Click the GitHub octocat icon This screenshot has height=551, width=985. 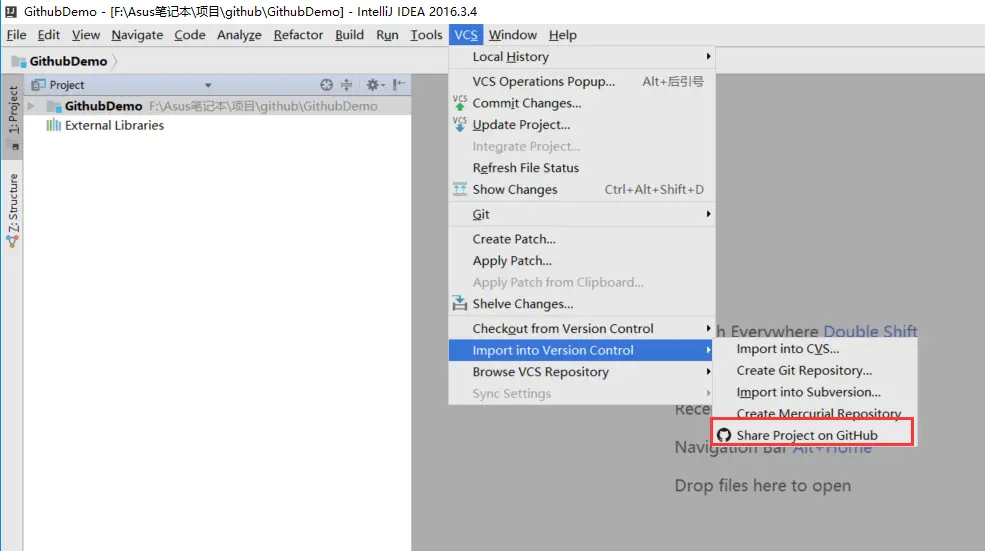(724, 435)
